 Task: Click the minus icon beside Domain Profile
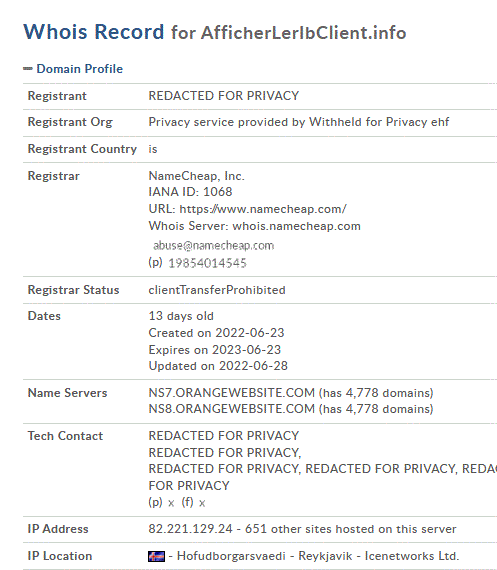[28, 69]
